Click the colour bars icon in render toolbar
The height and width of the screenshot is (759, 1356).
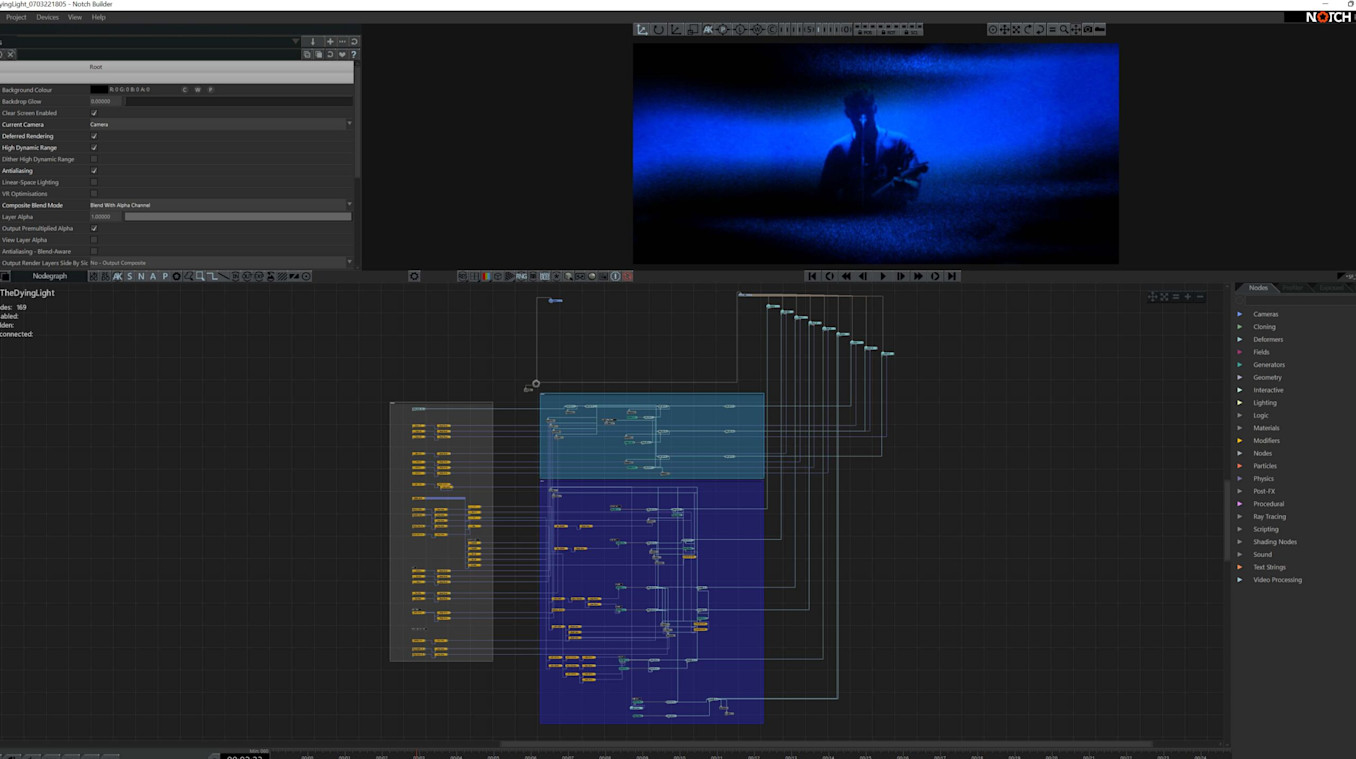click(x=485, y=276)
